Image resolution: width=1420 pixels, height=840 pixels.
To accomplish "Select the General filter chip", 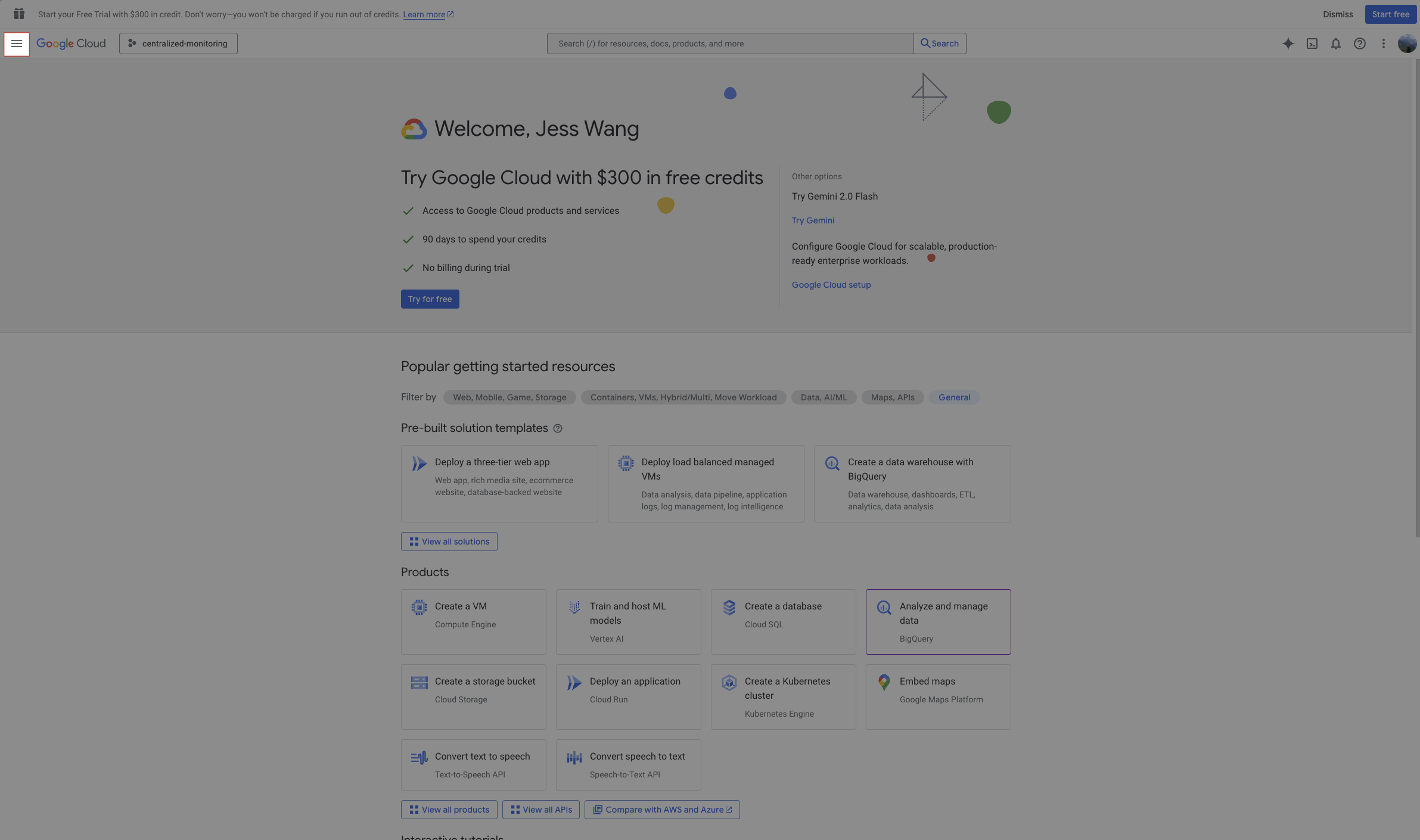I will [x=955, y=397].
